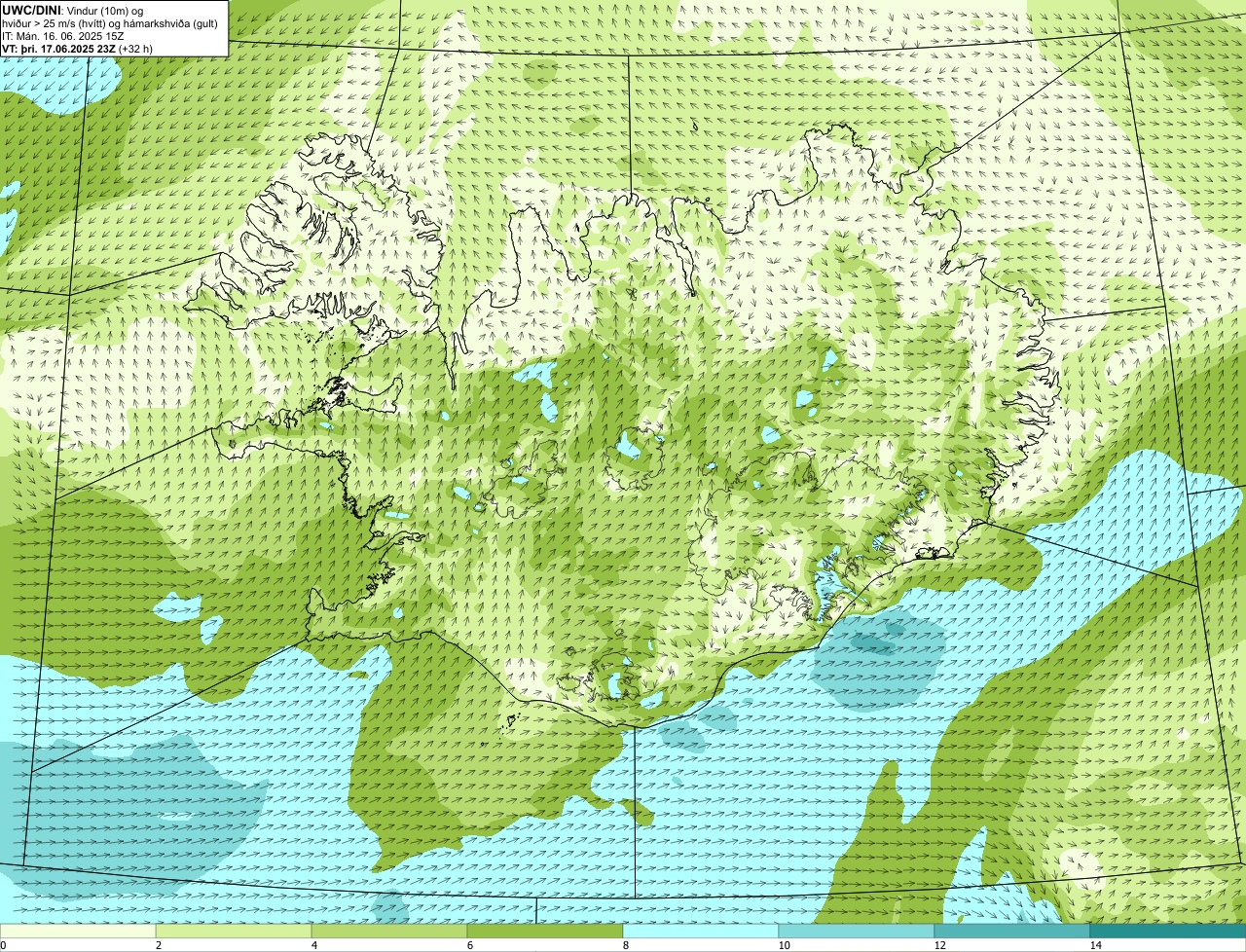Screen dimensions: 1246x952
Task: Click the 'VT: þri. 17.06.2025 23Z' valid time
Action: (x=57, y=48)
